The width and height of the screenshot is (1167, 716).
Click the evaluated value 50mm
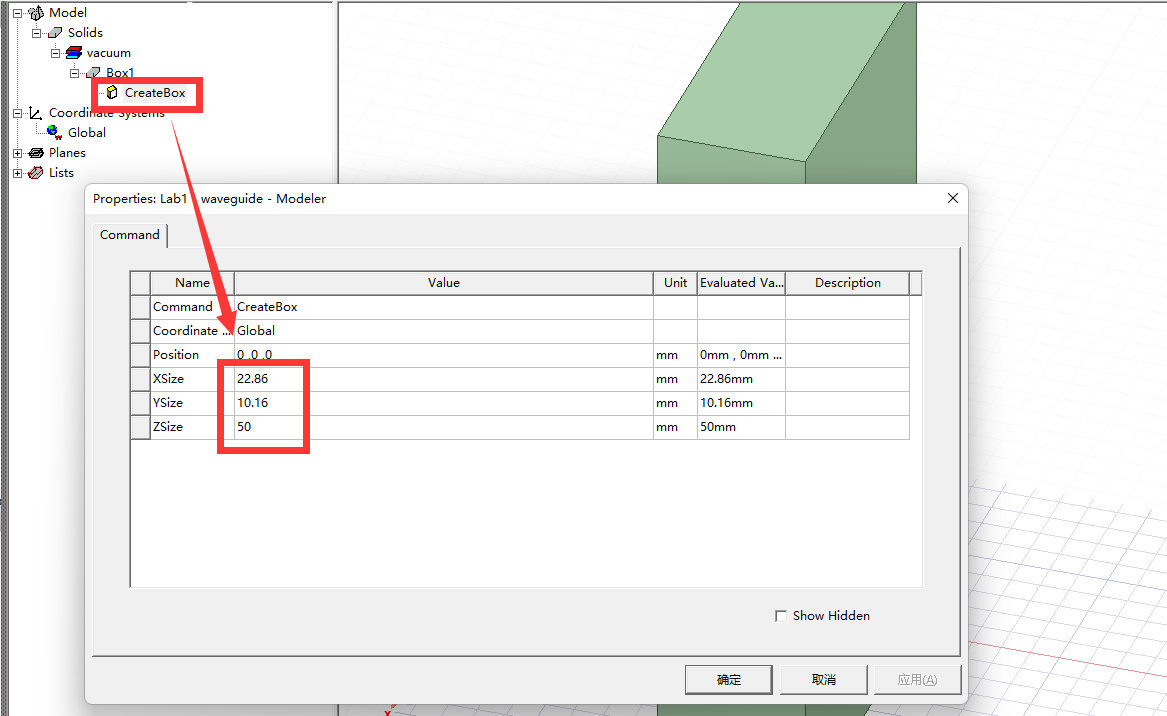[741, 426]
